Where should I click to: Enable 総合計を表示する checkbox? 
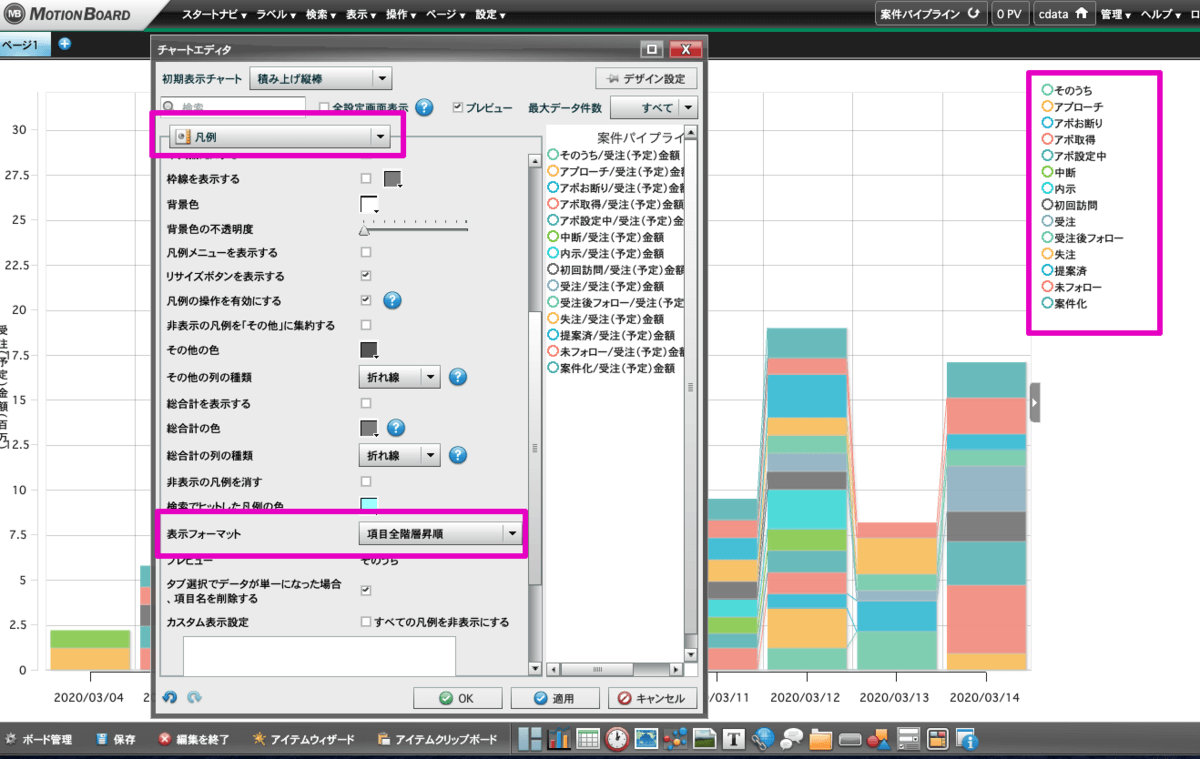click(366, 403)
